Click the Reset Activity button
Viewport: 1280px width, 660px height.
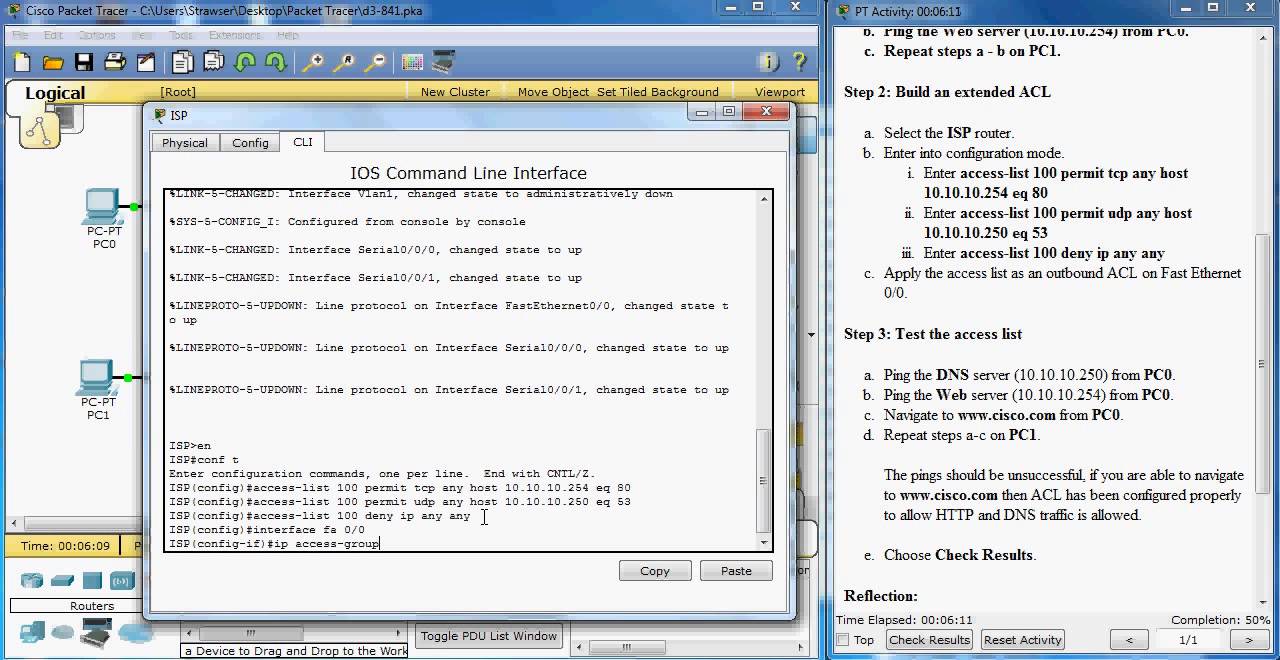click(x=1022, y=640)
